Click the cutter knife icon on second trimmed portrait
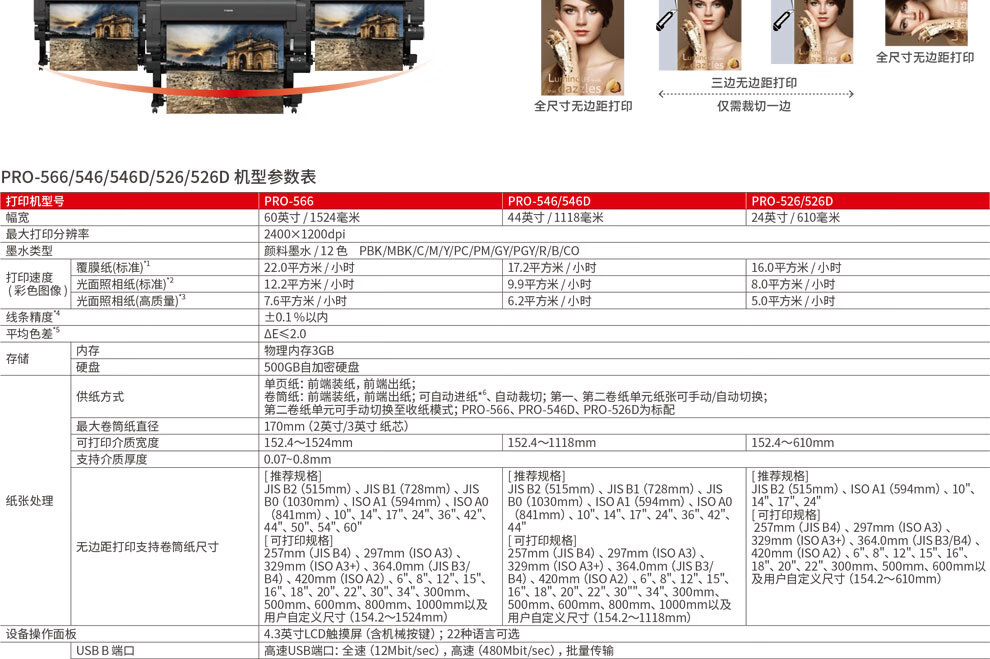Screen dimensions: 990x659 [x=780, y=20]
